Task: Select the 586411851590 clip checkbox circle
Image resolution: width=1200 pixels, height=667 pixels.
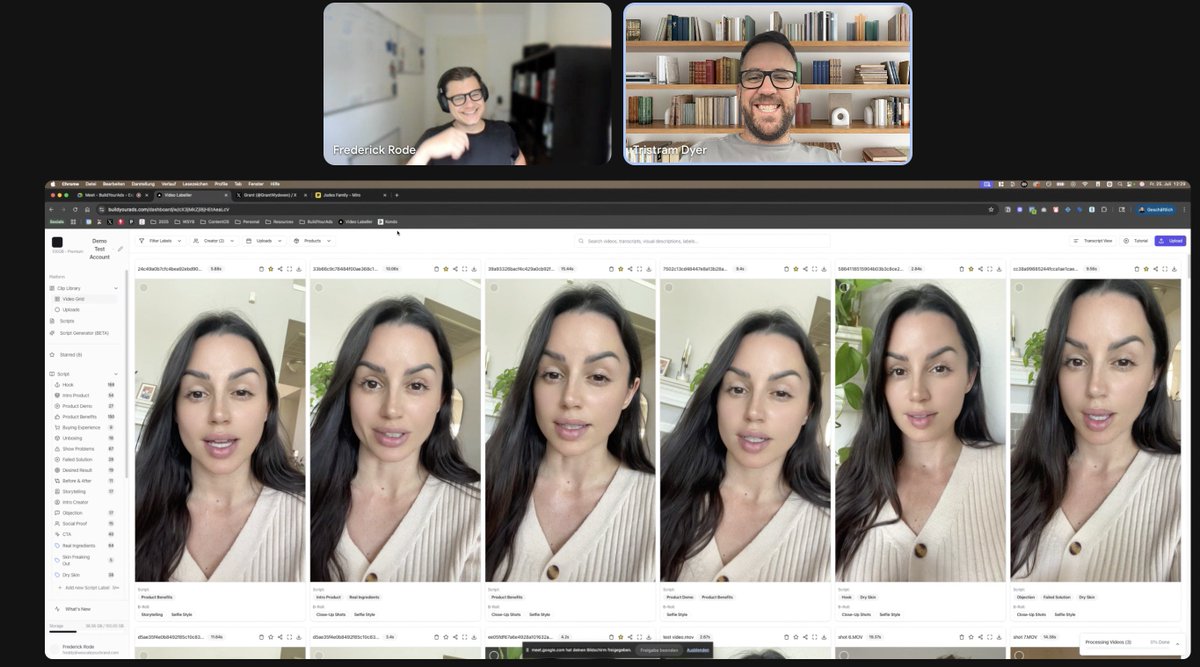Action: coord(844,288)
